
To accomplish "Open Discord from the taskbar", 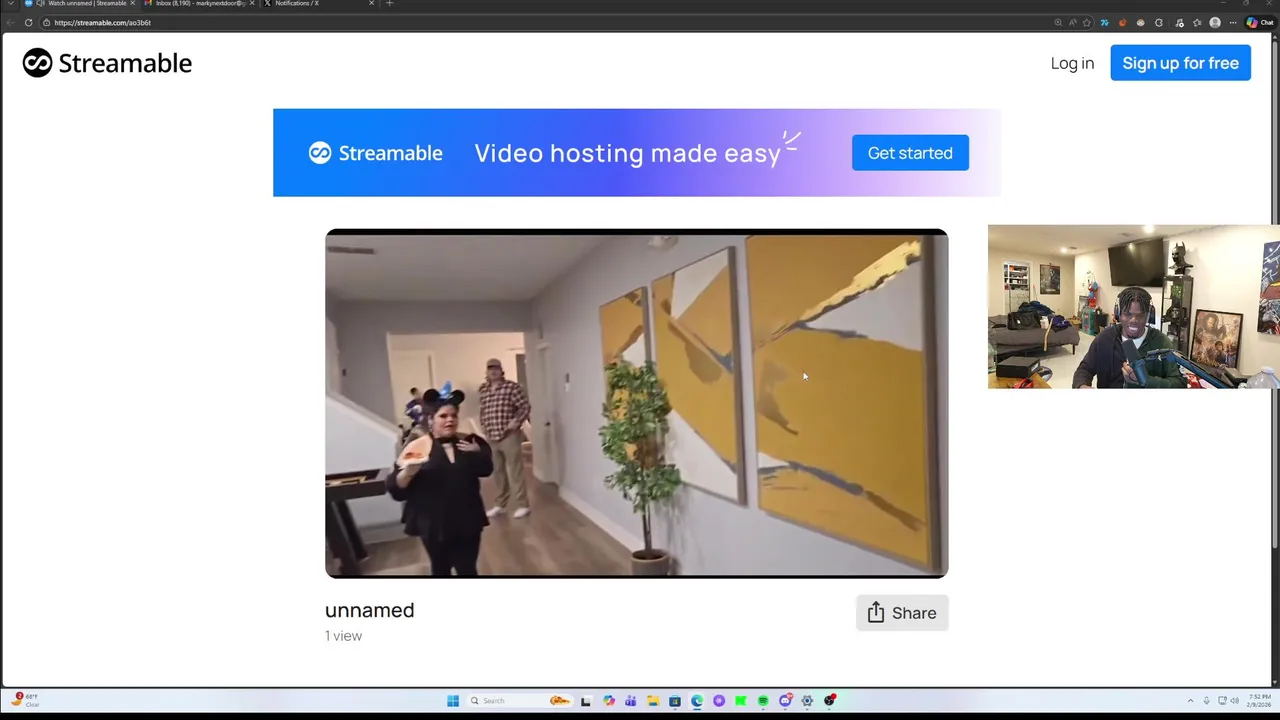I will coord(785,701).
